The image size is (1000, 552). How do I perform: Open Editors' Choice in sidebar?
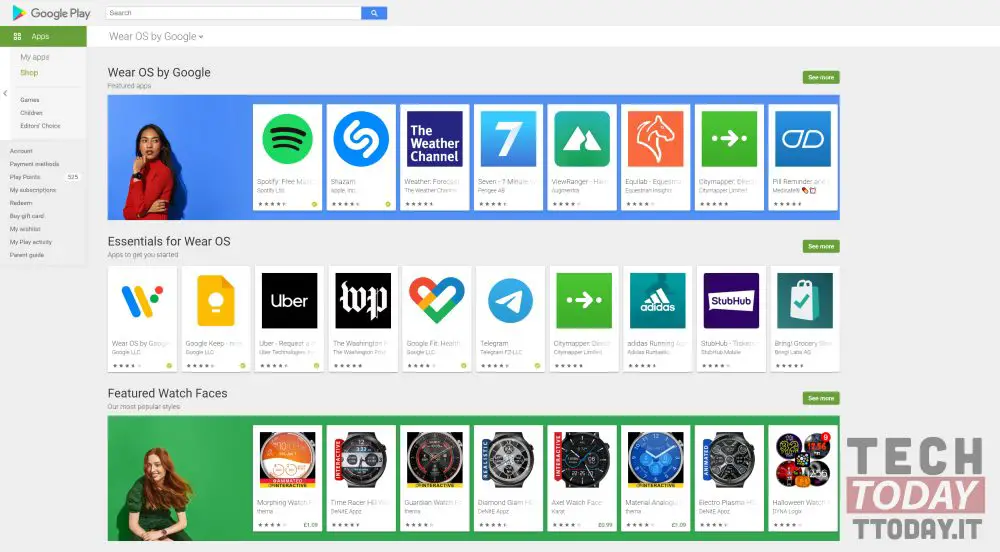coord(40,126)
